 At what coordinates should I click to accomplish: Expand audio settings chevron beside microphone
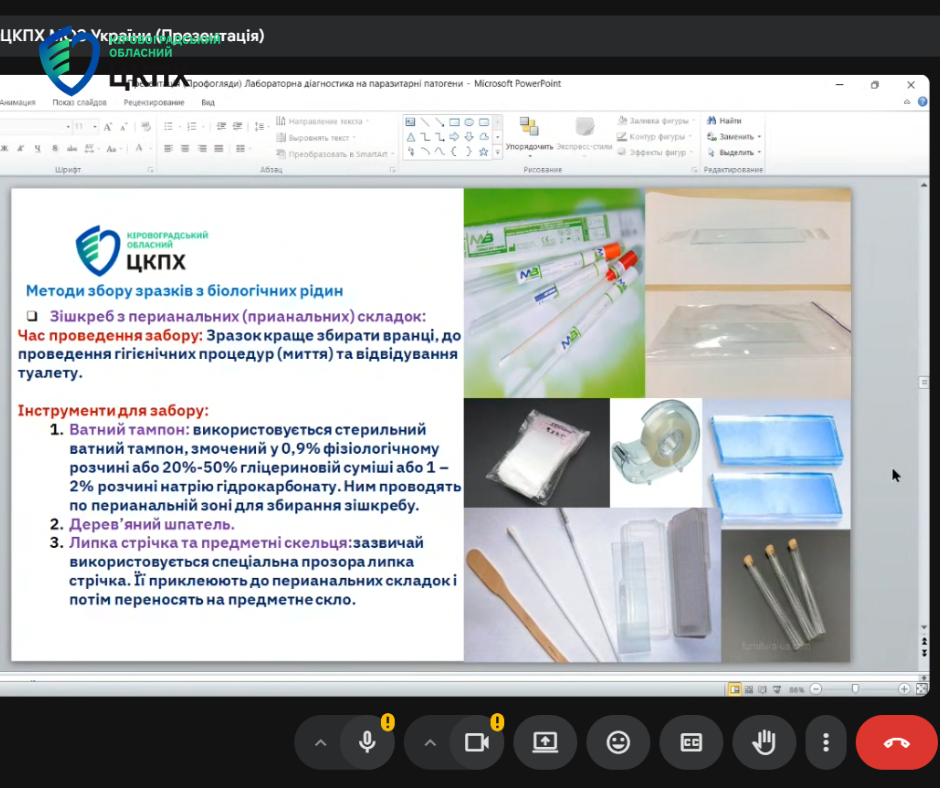tap(320, 742)
